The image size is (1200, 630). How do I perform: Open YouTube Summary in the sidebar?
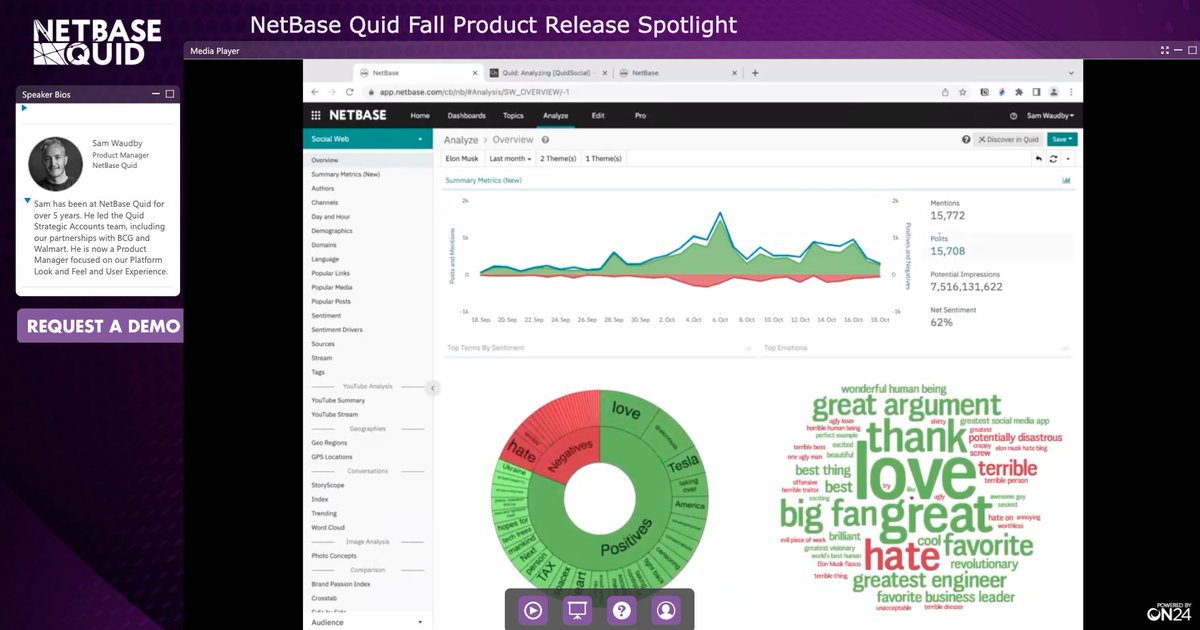coord(337,400)
